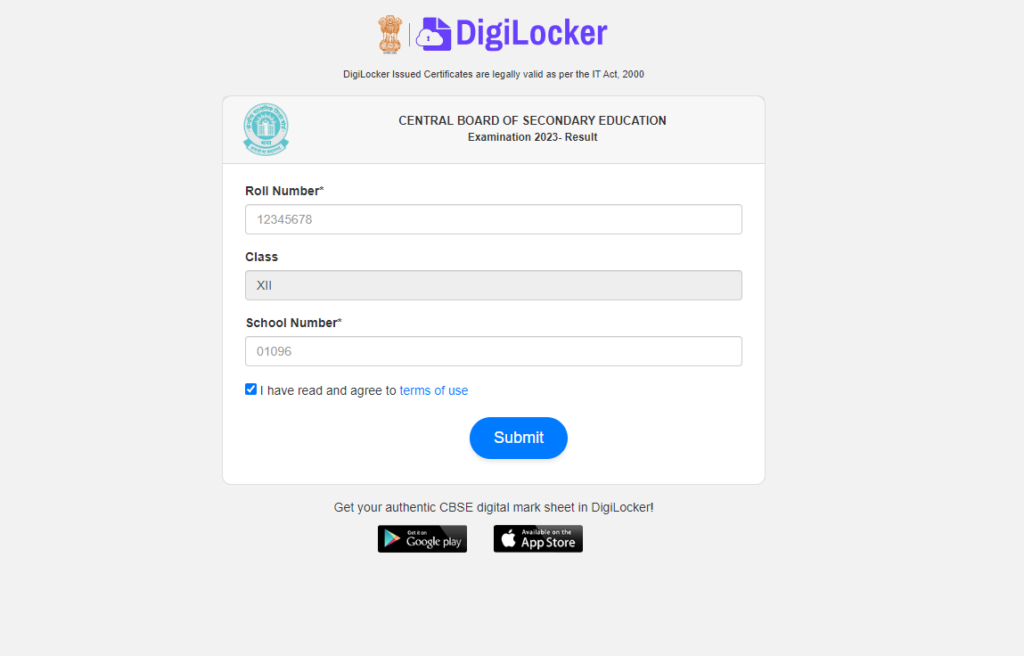Image resolution: width=1024 pixels, height=656 pixels.
Task: Click the purple DigiLocker wordmark
Action: [532, 33]
